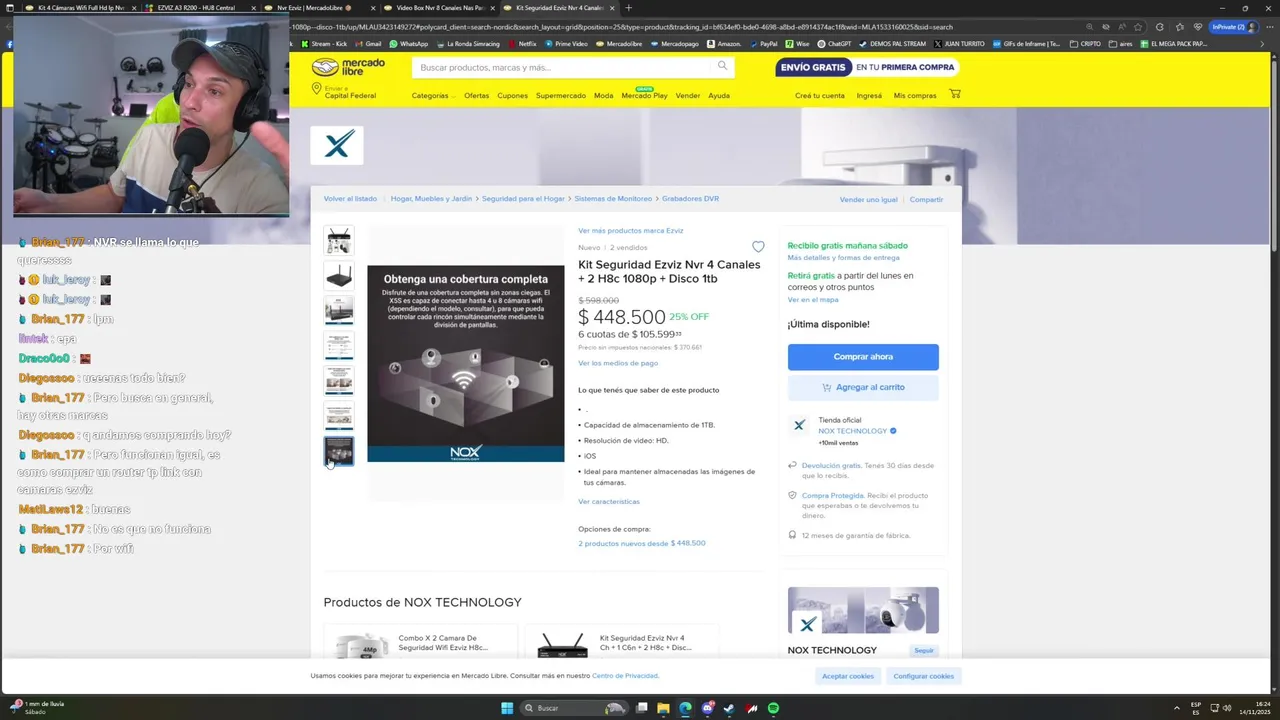Open Discord from the taskbar
1280x720 pixels.
tap(707, 708)
